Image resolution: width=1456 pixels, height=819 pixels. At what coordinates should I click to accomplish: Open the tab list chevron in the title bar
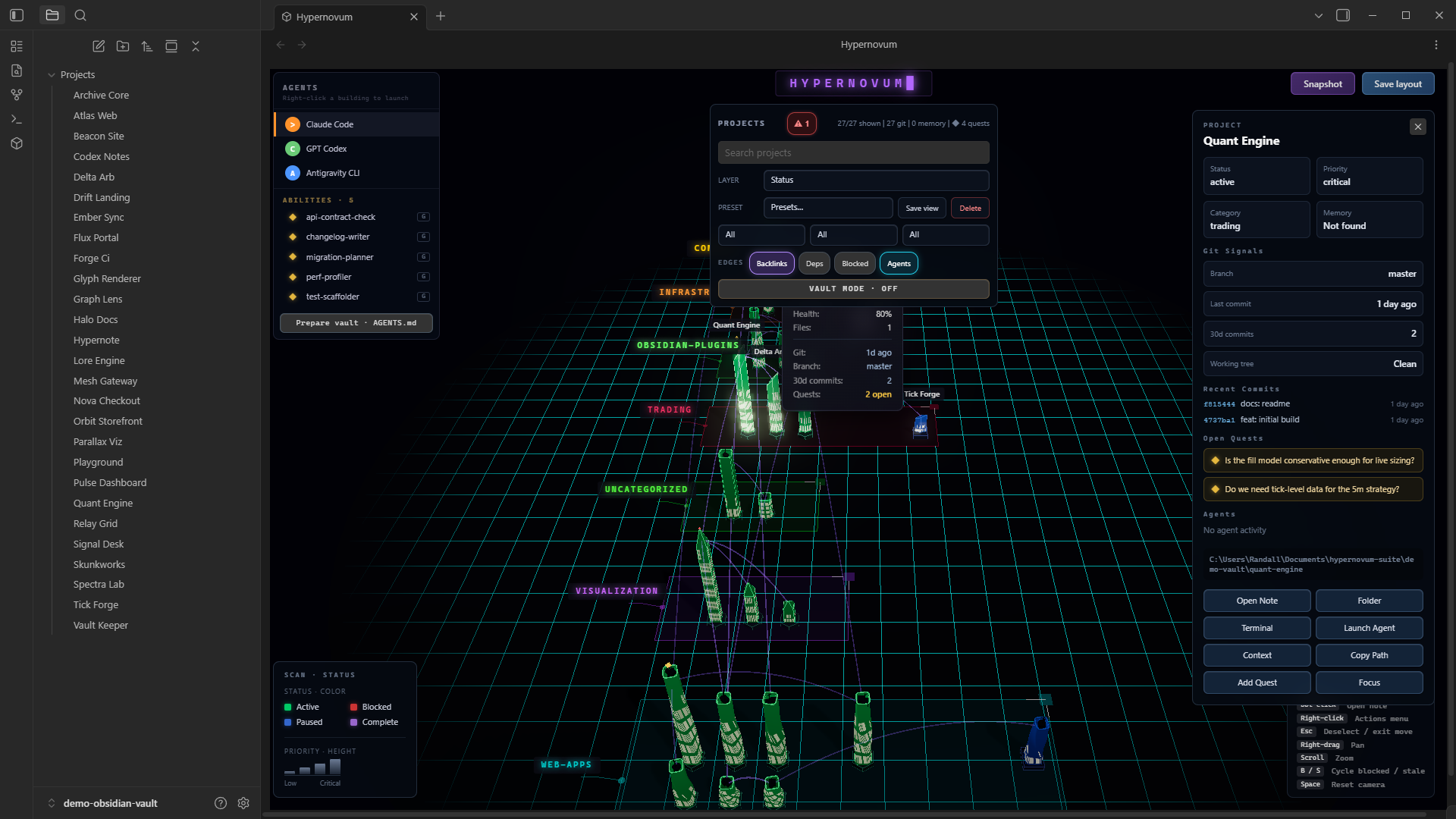click(1319, 15)
